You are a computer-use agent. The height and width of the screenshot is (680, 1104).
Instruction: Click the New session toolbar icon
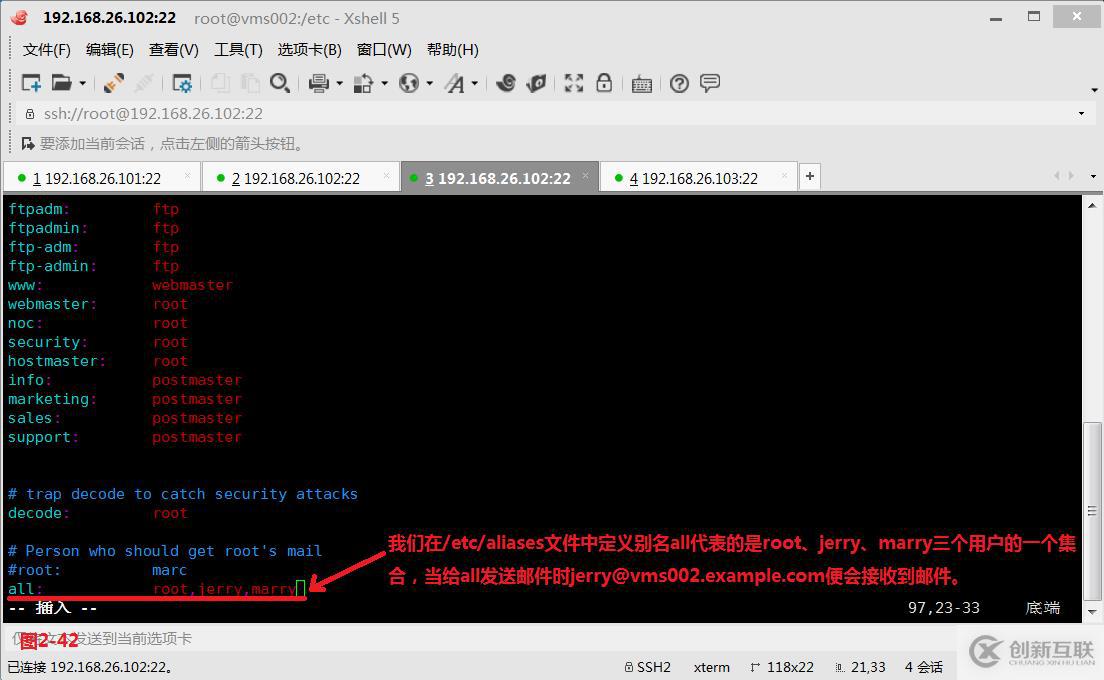[31, 84]
